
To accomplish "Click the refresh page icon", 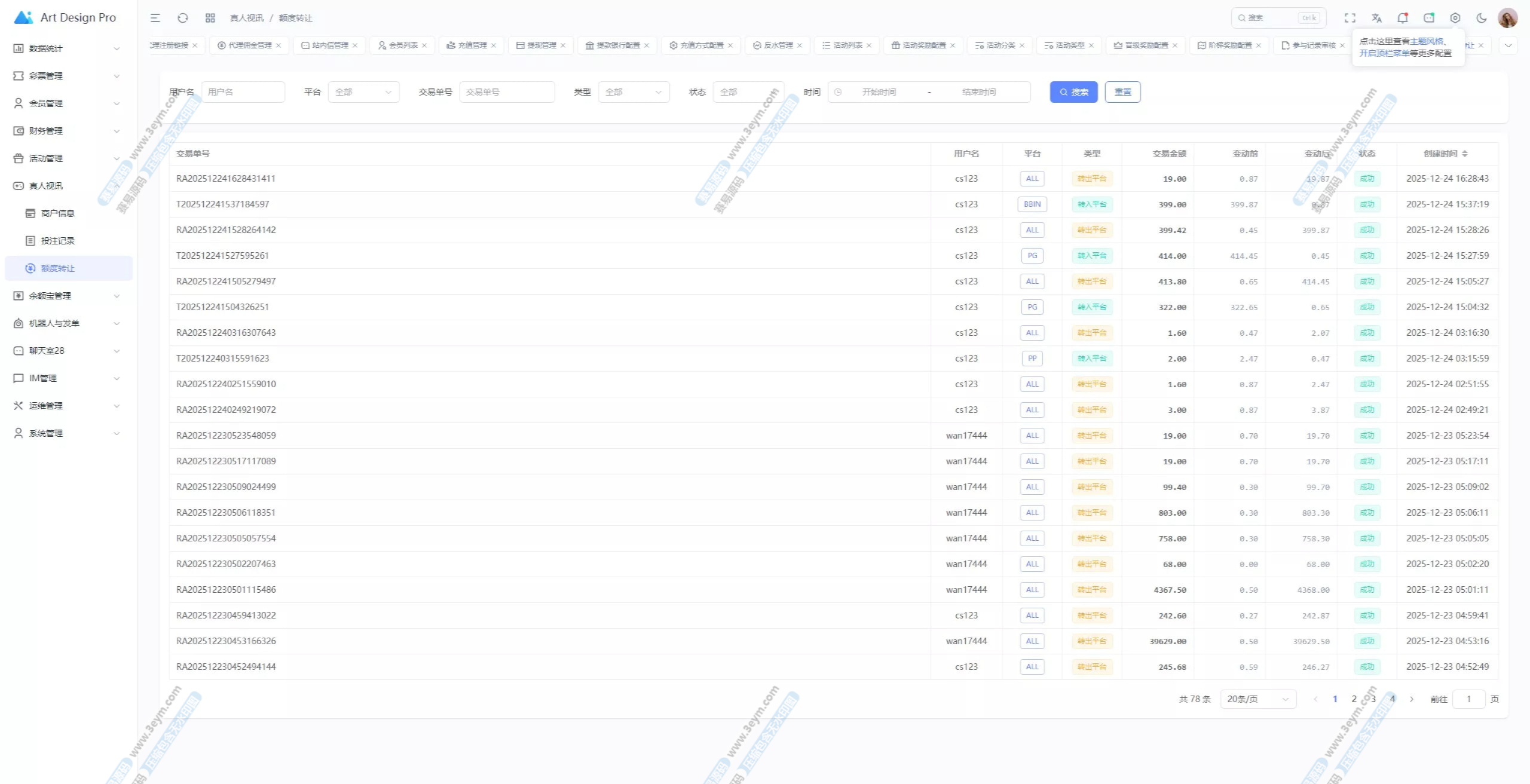I will [x=183, y=18].
